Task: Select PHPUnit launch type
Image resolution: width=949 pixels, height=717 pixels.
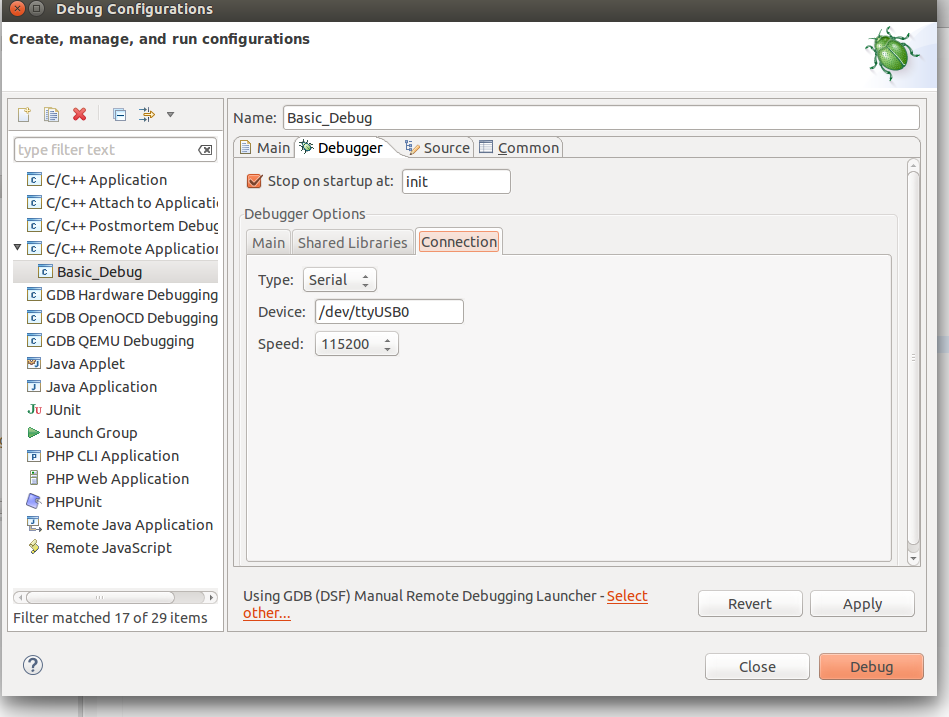Action: click(74, 502)
